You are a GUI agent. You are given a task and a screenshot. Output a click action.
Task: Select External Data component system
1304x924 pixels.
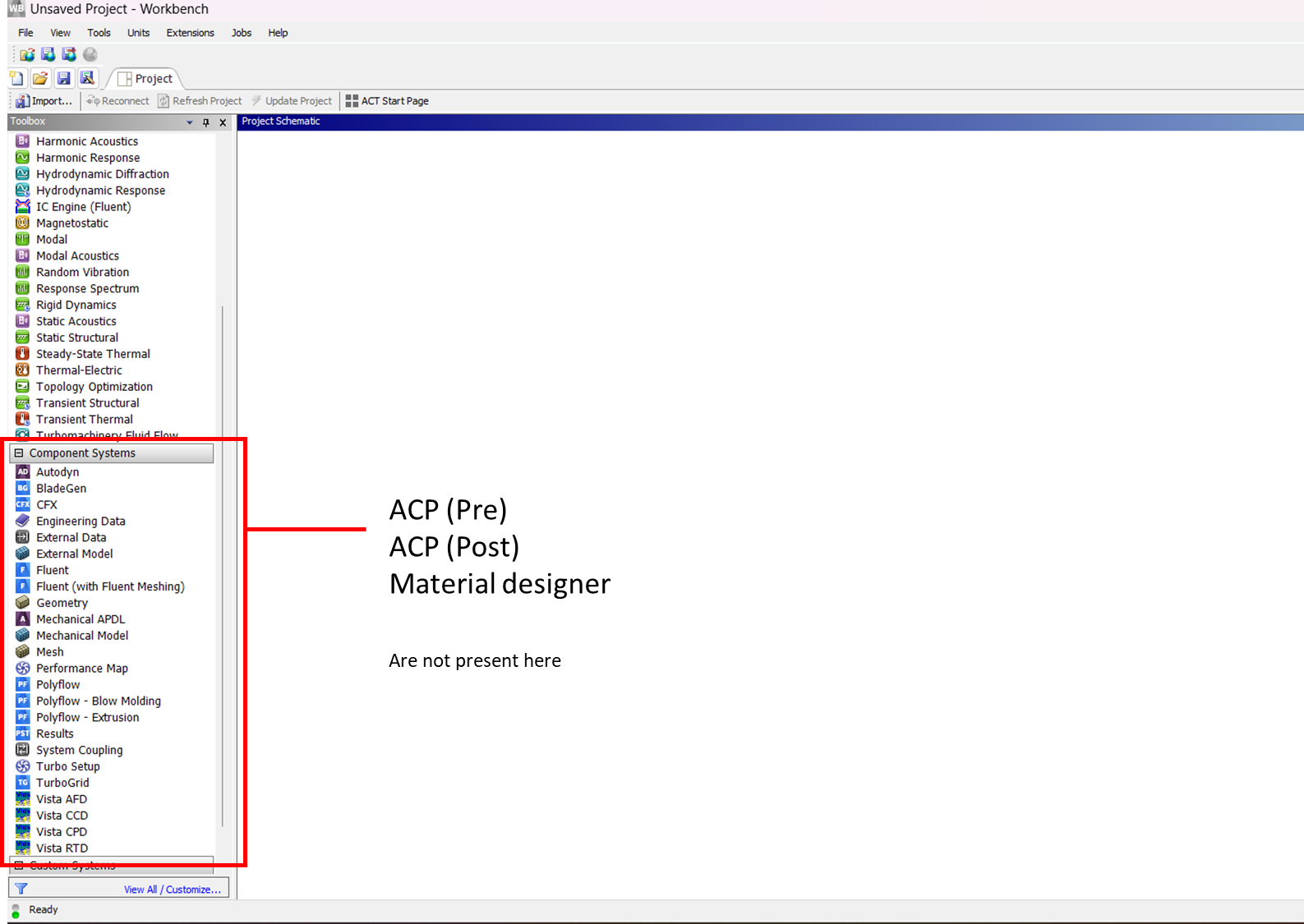click(x=71, y=538)
